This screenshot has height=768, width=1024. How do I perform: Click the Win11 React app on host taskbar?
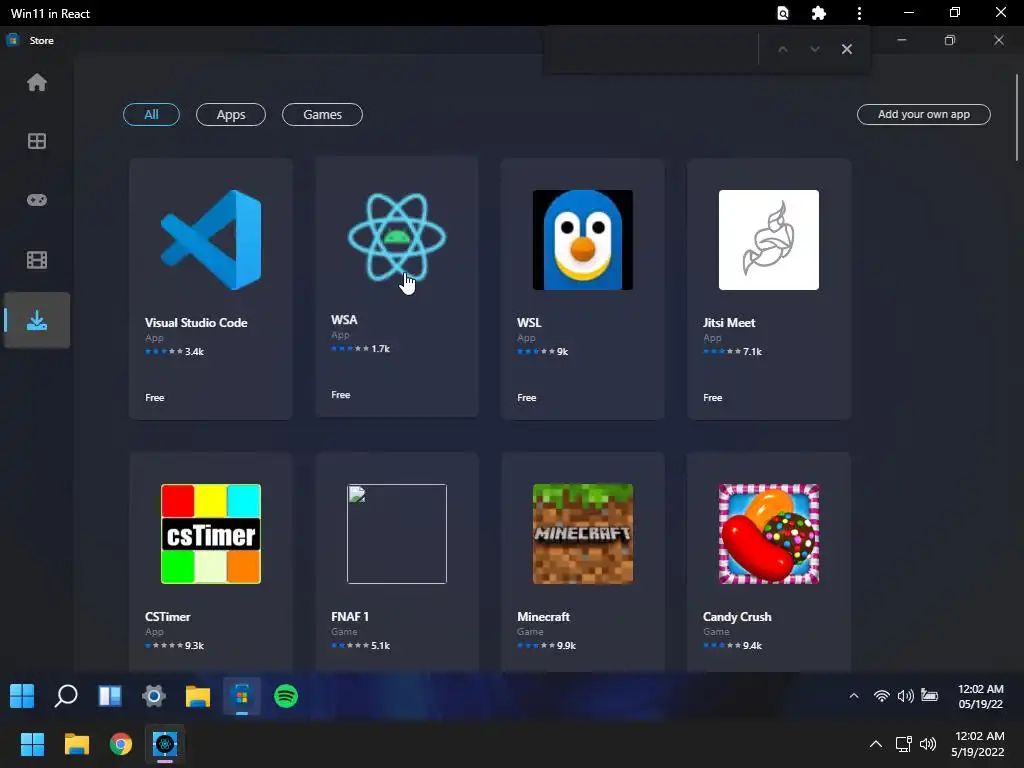click(x=165, y=744)
